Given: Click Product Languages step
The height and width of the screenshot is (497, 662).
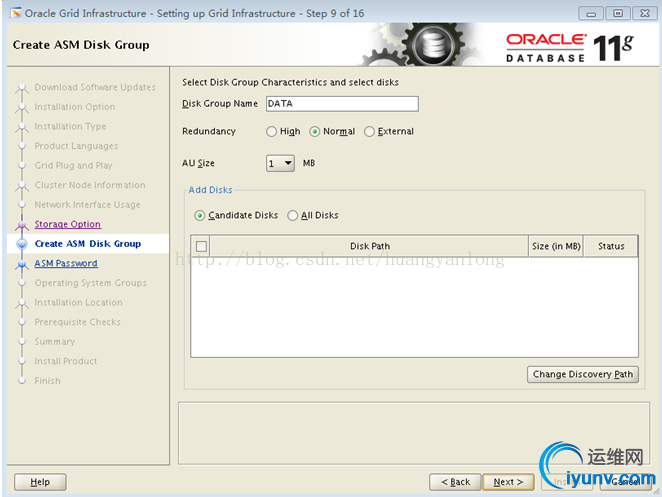Looking at the screenshot, I should tap(76, 146).
